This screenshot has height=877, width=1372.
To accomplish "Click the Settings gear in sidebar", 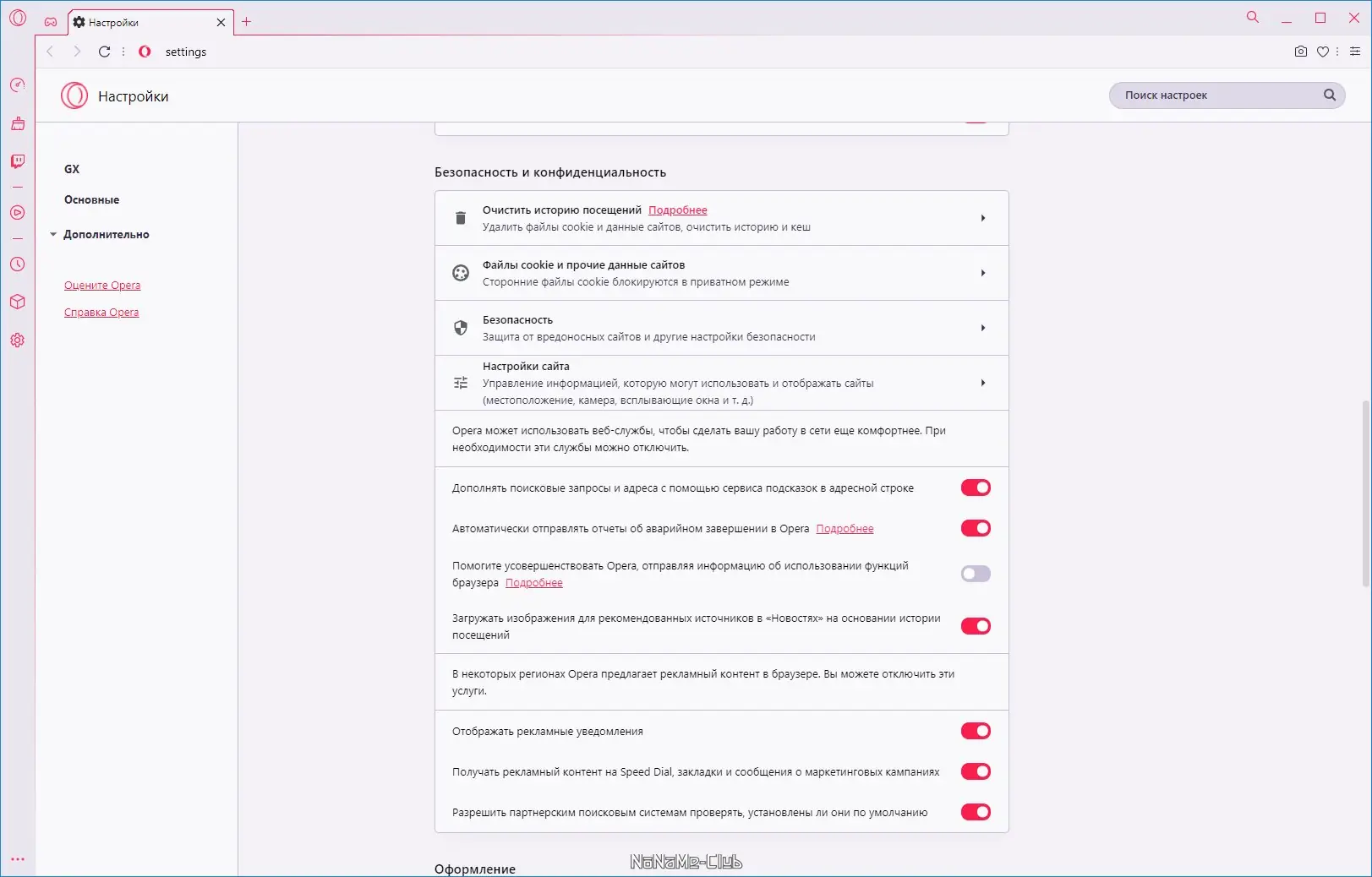I will 18,340.
